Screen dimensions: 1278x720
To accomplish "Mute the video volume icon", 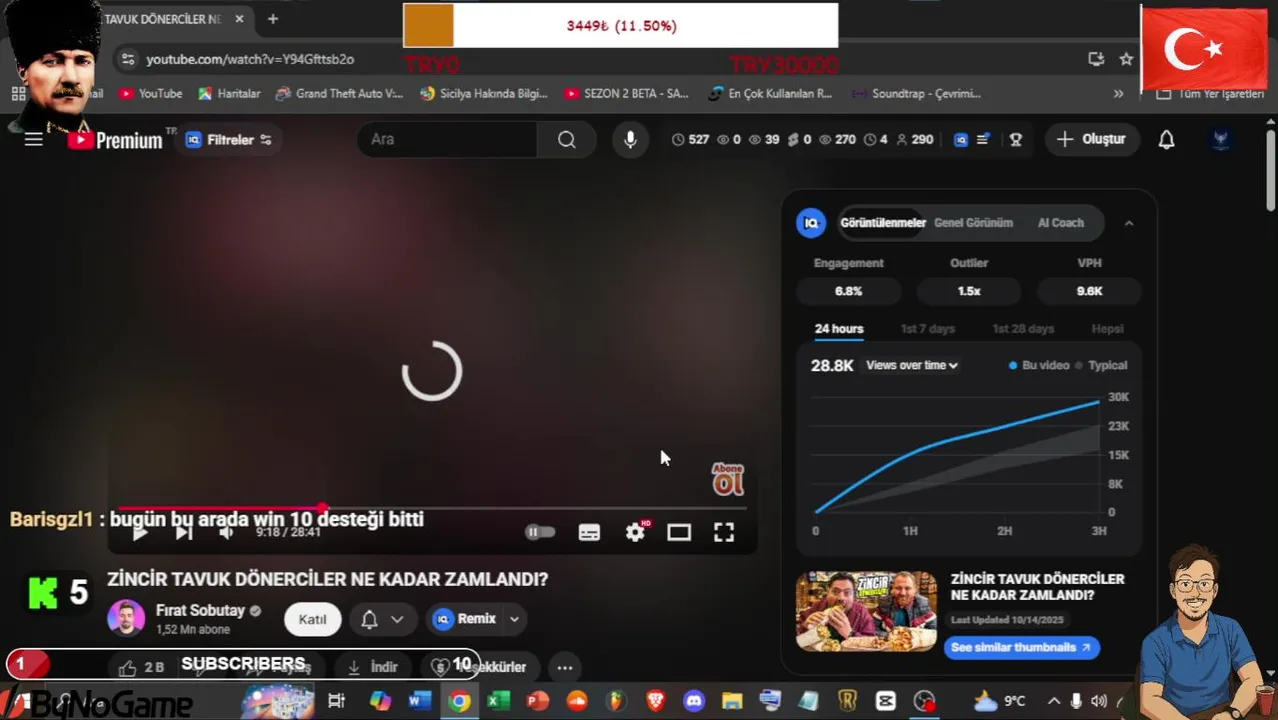I will 226,532.
